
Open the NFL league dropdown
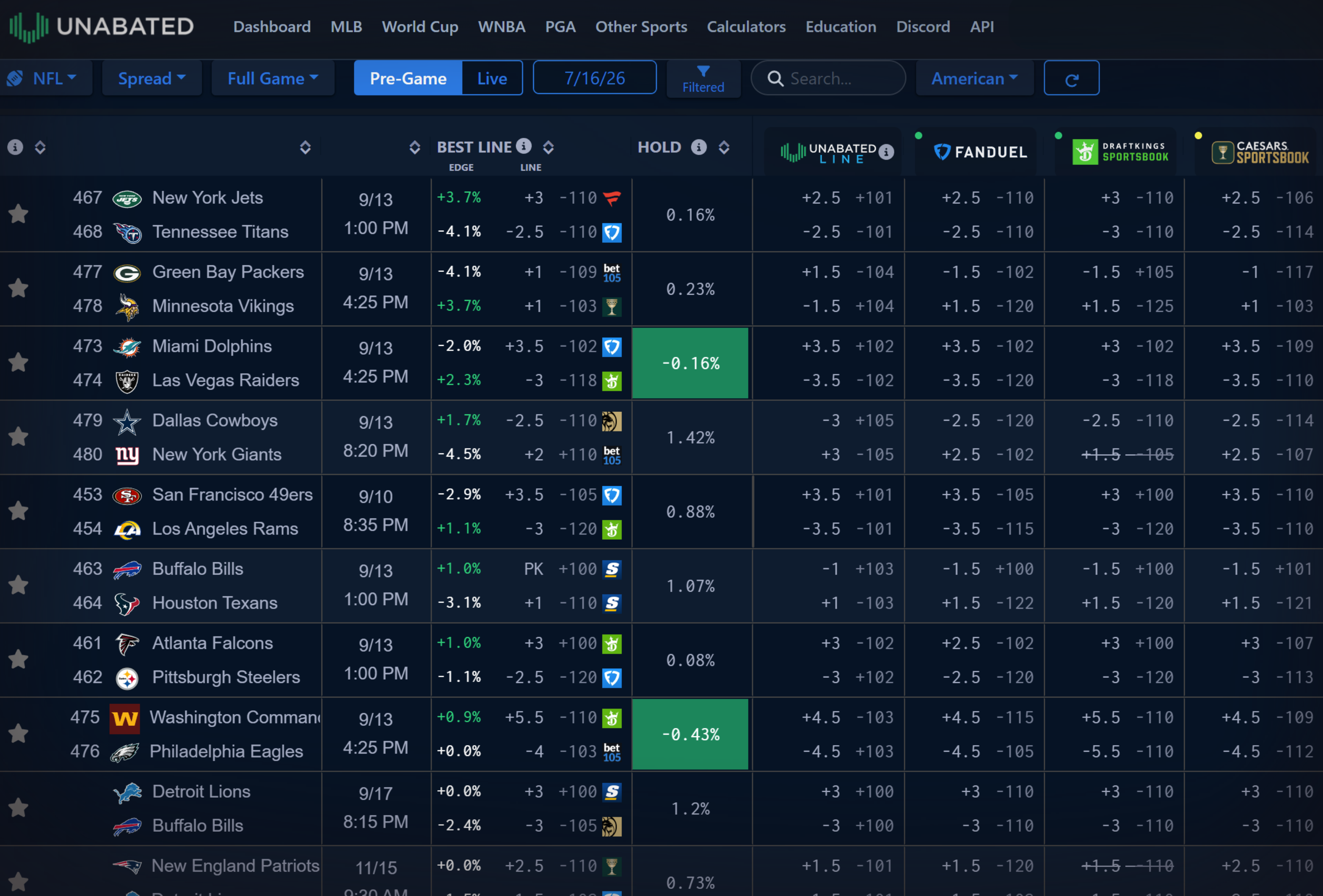click(45, 78)
